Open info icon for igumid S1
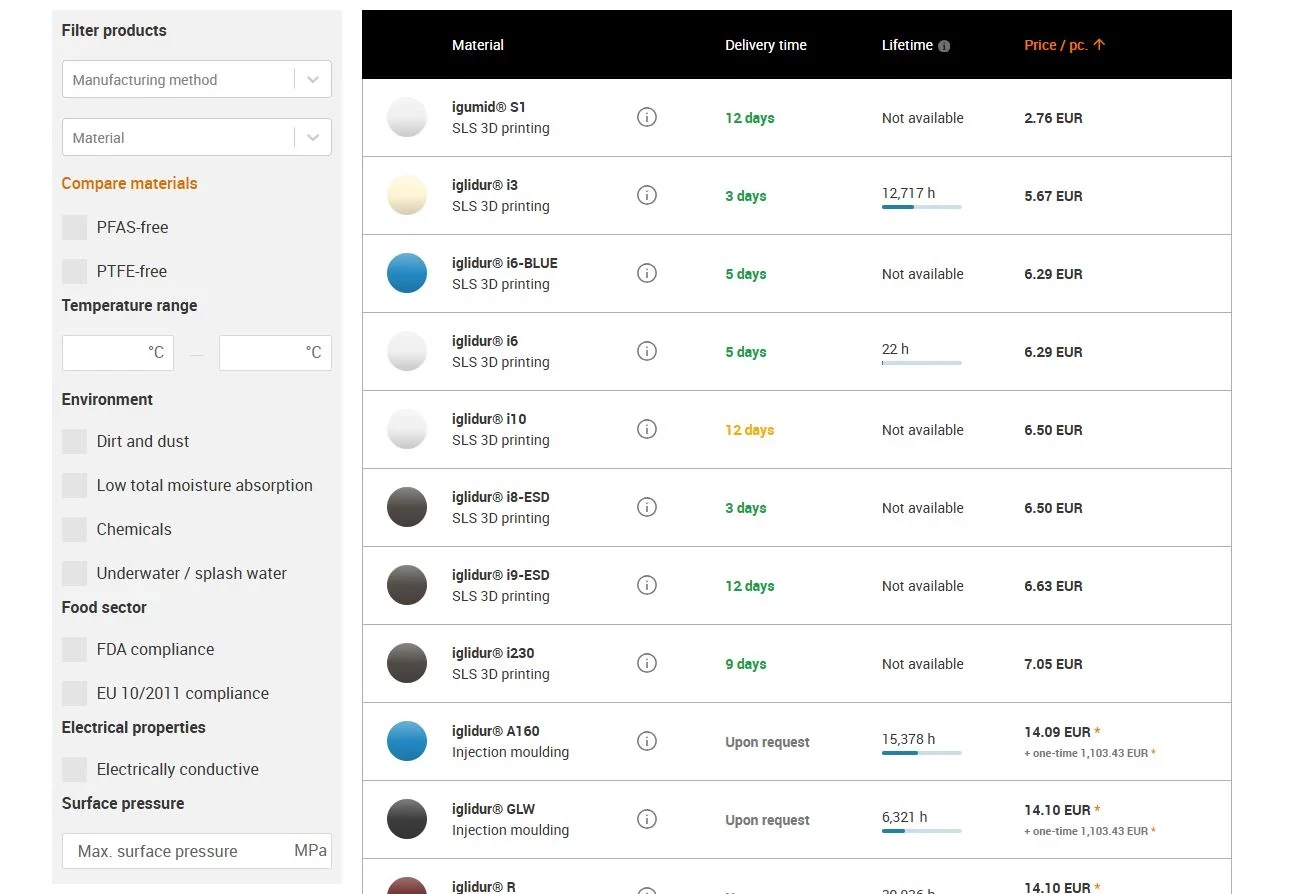Screen dimensions: 1301x894 click(647, 118)
